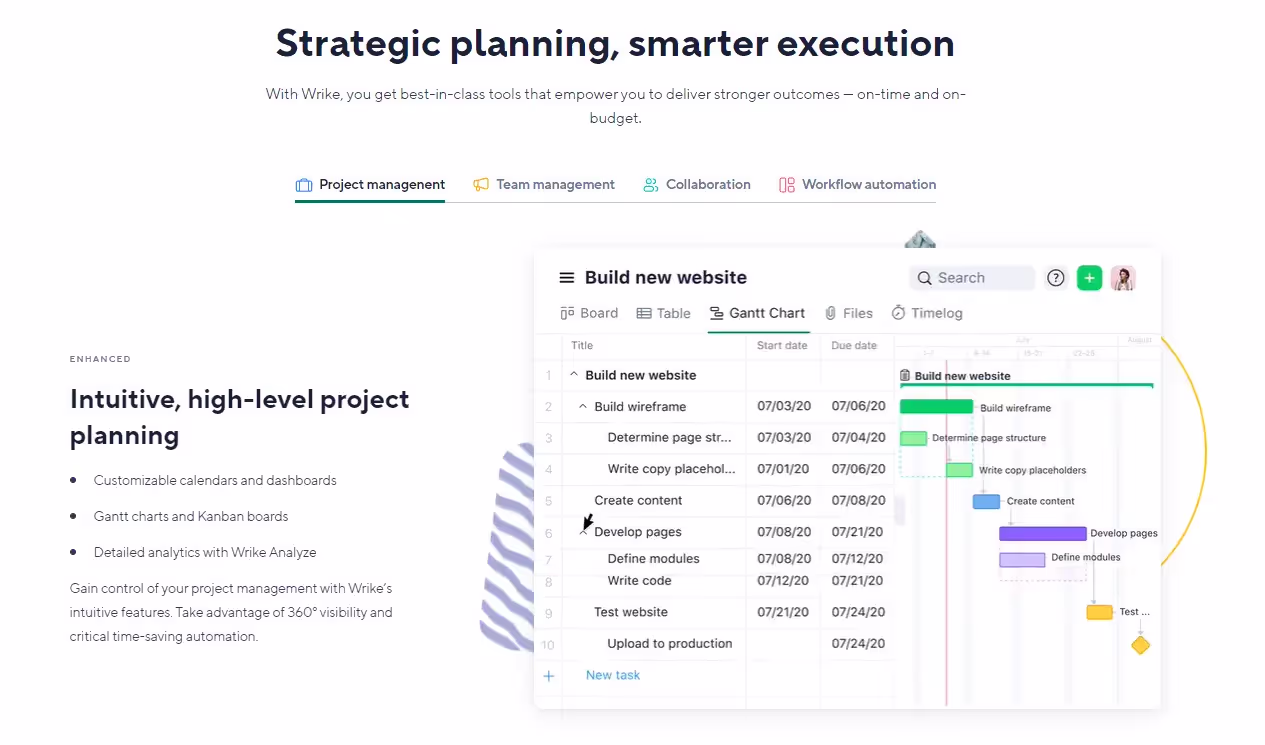1265x745 pixels.
Task: Collapse the Build new website row
Action: [x=574, y=375]
